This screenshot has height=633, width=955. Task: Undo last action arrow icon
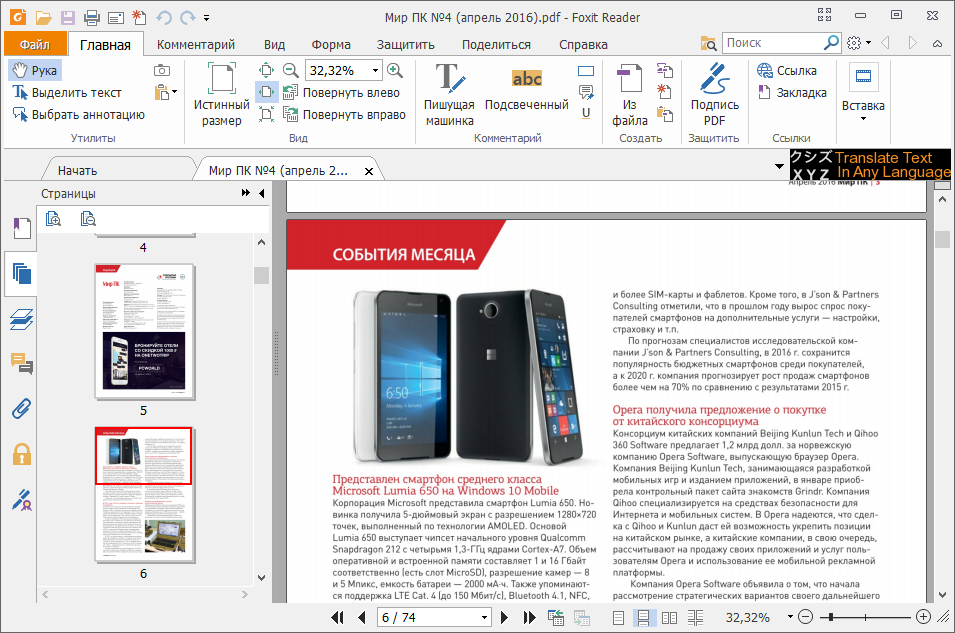point(164,17)
